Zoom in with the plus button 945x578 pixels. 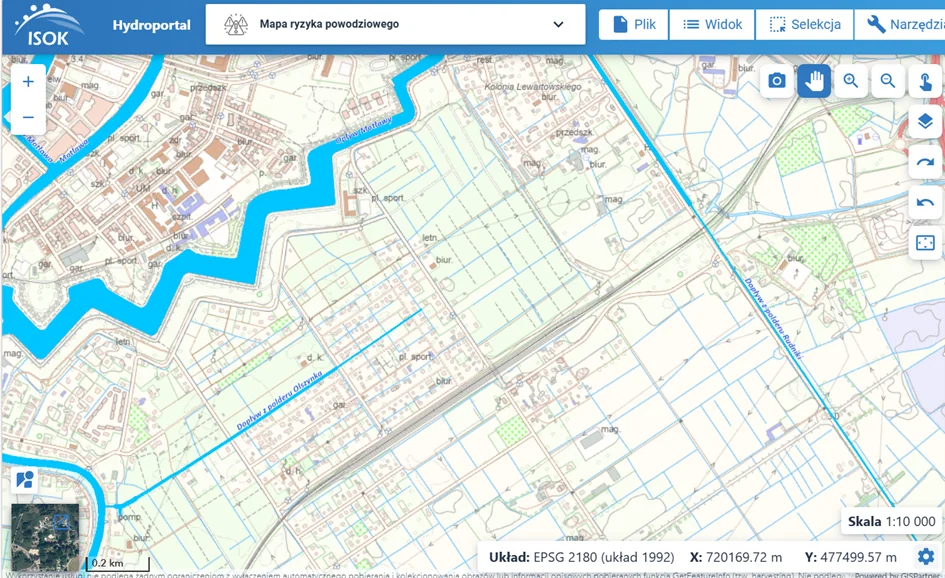coord(28,82)
